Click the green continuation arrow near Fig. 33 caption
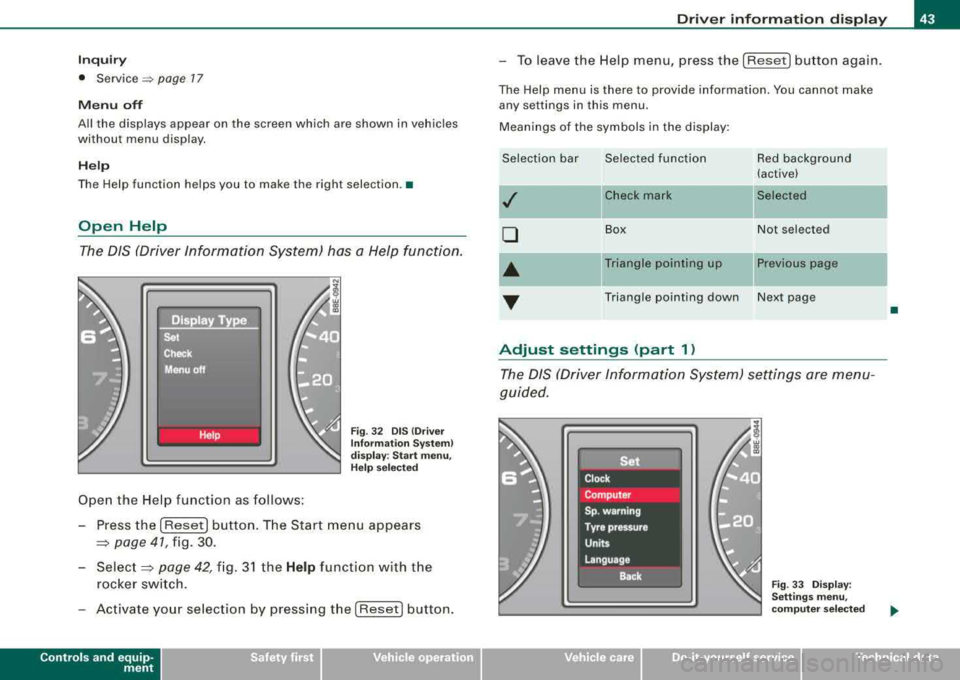The width and height of the screenshot is (960, 680). click(894, 610)
